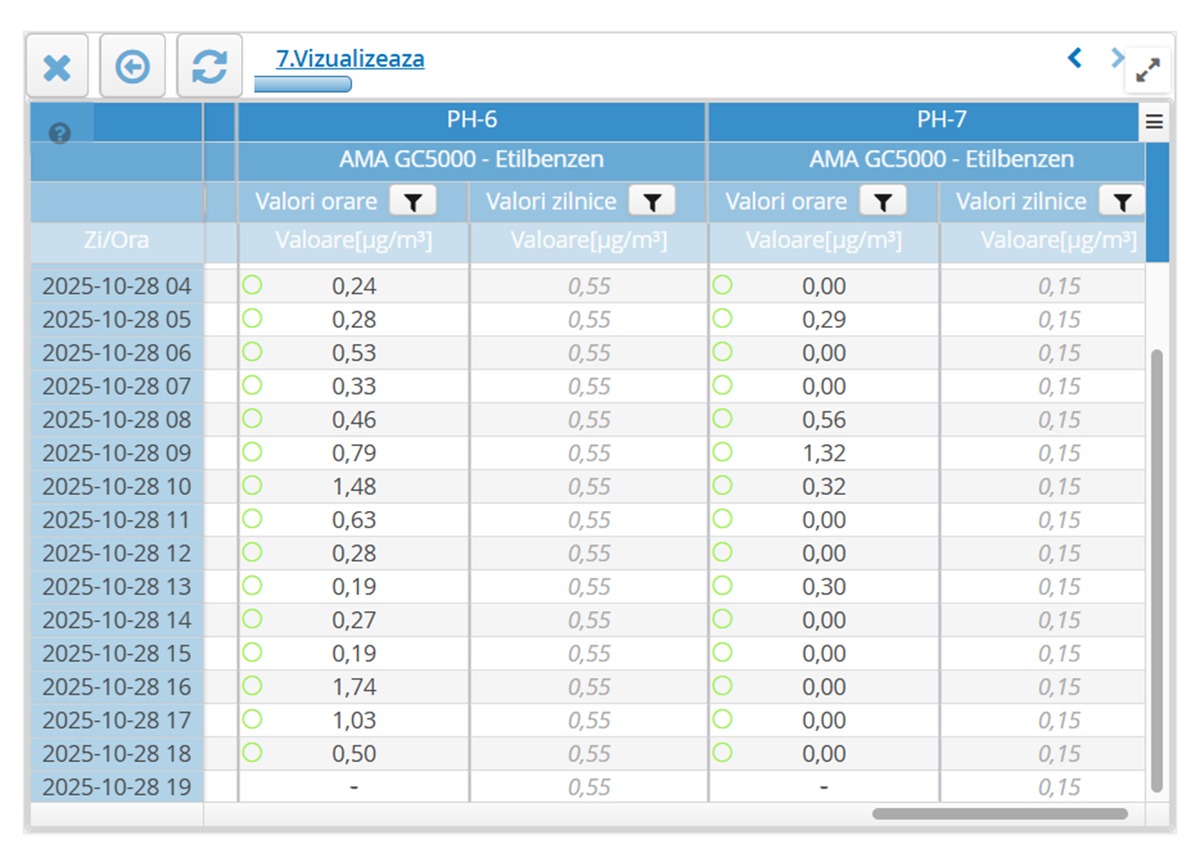This screenshot has height=853, width=1200.
Task: Open the hamburger menu icon in table header
Action: coord(1154,122)
